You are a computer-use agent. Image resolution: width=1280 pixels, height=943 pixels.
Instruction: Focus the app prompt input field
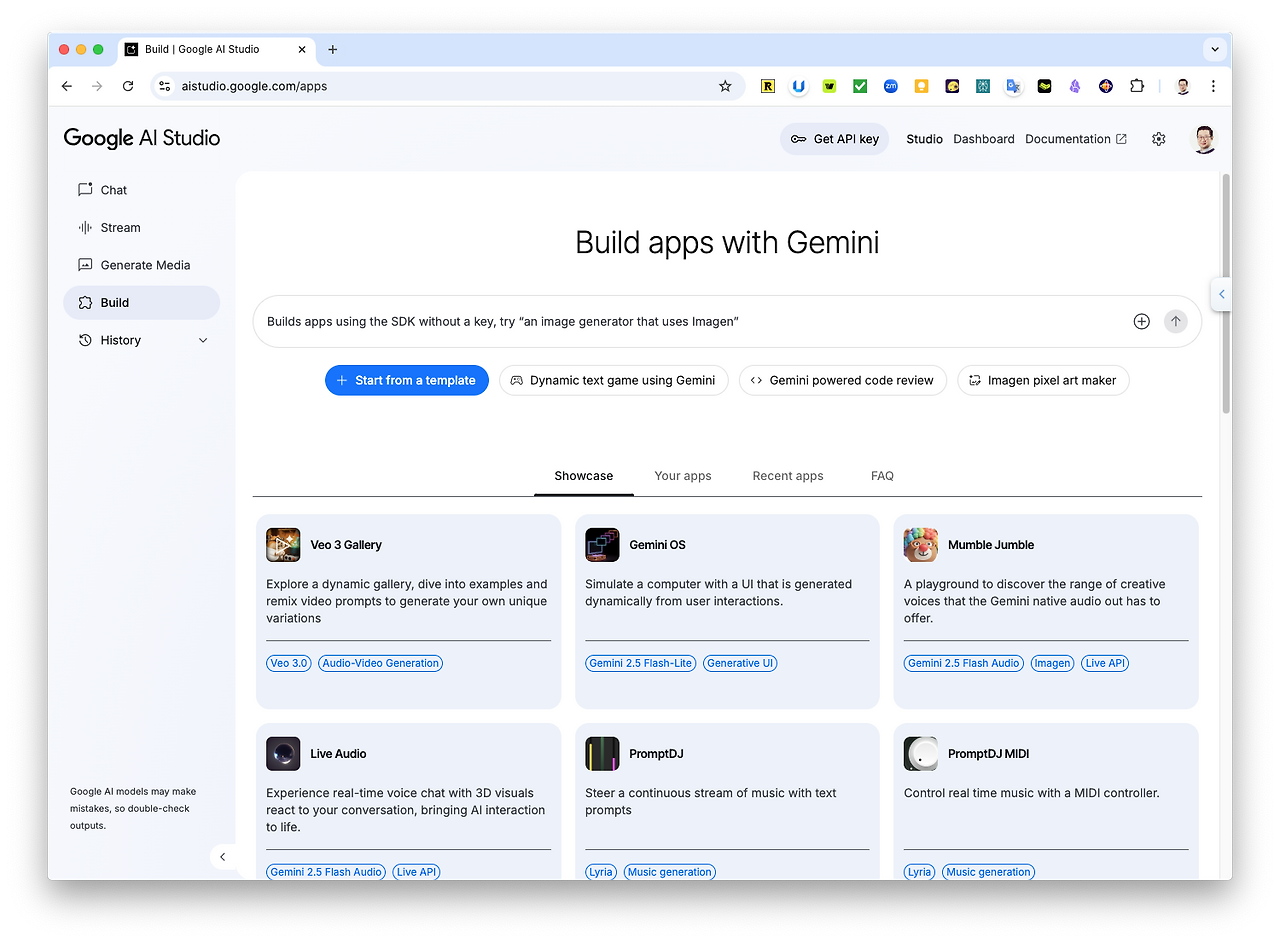pos(692,322)
